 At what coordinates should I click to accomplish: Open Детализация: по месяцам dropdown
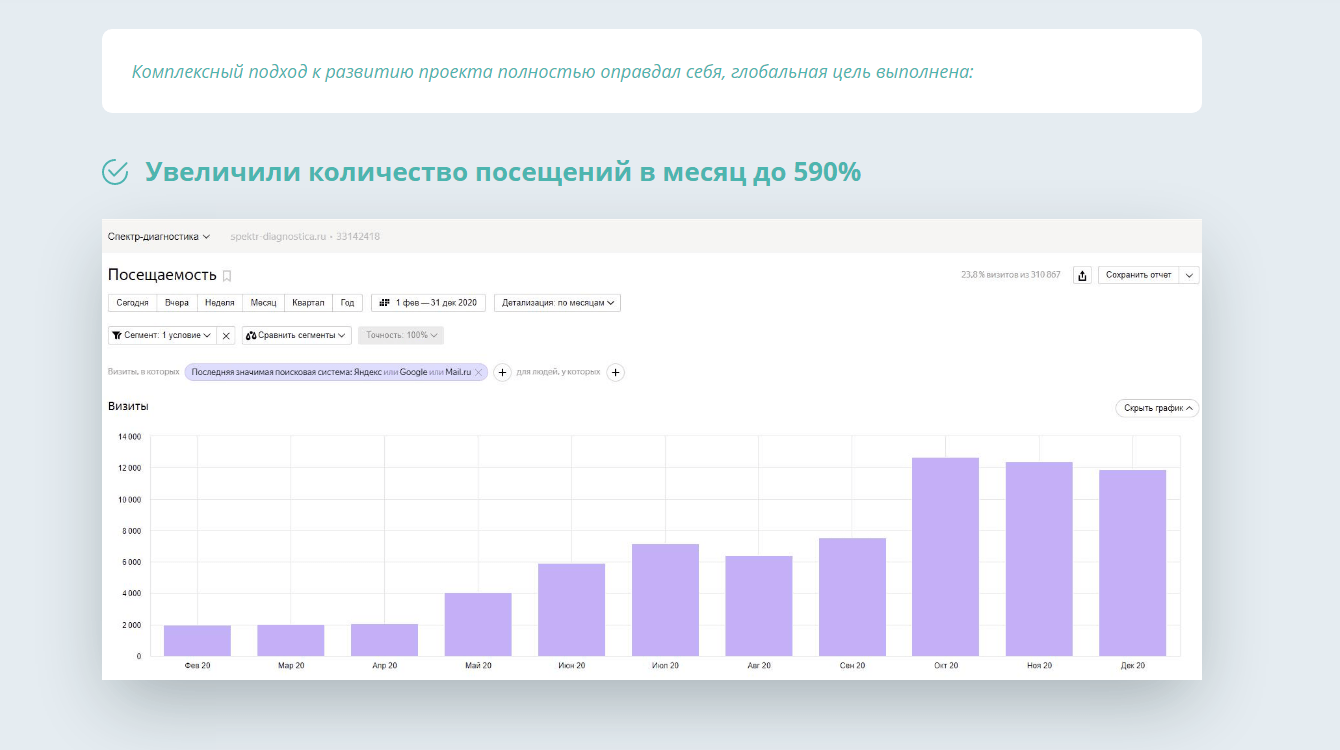tap(557, 302)
